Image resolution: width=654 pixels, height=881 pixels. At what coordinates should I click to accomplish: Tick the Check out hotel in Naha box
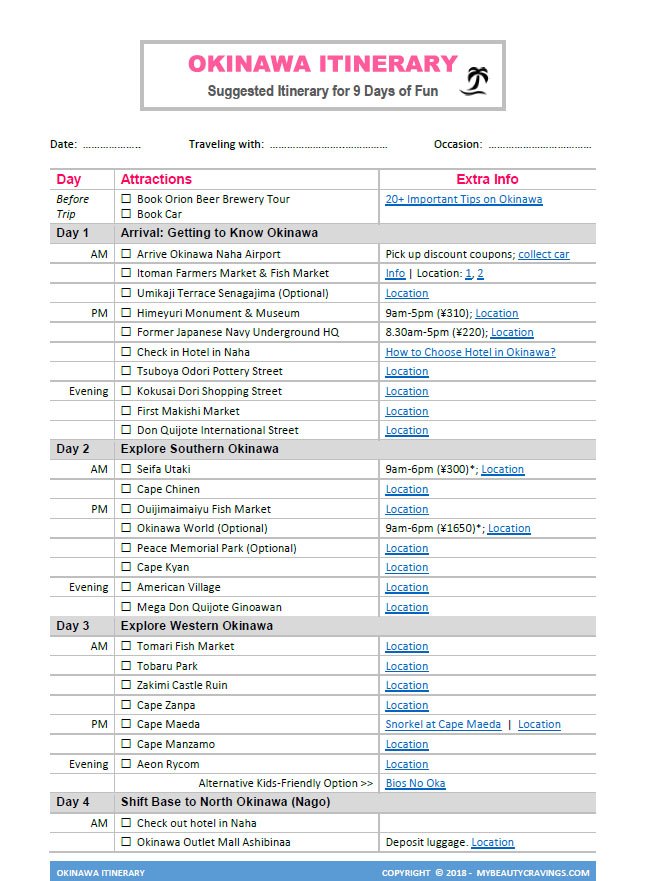126,823
